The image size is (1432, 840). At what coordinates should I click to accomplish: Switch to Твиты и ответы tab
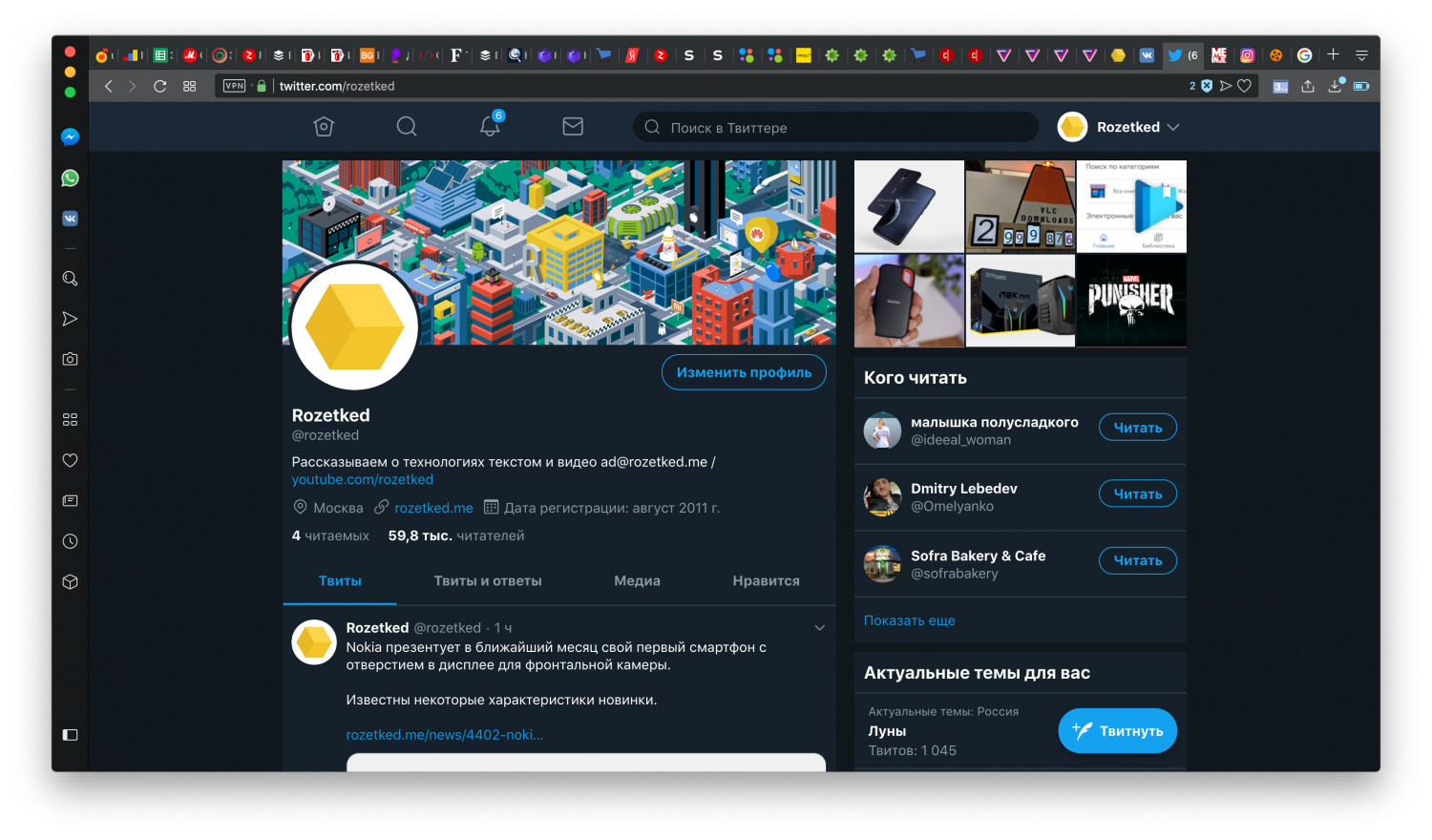(488, 580)
